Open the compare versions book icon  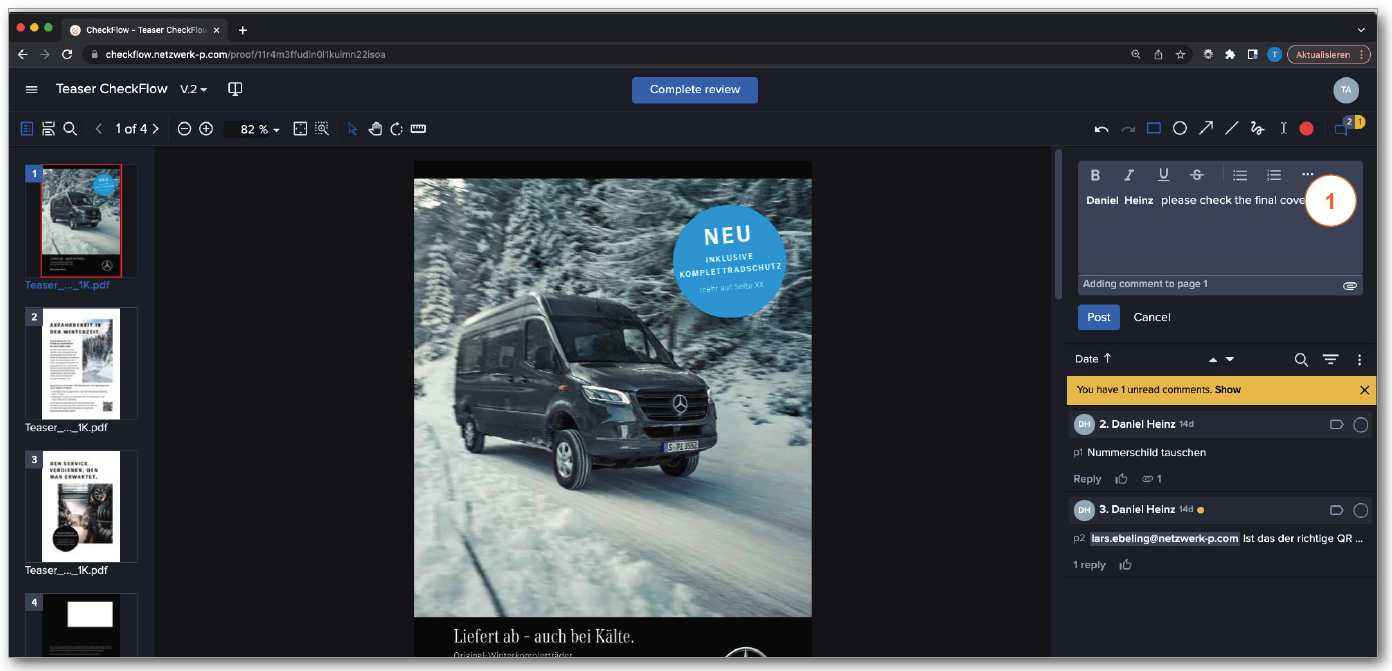(x=235, y=89)
